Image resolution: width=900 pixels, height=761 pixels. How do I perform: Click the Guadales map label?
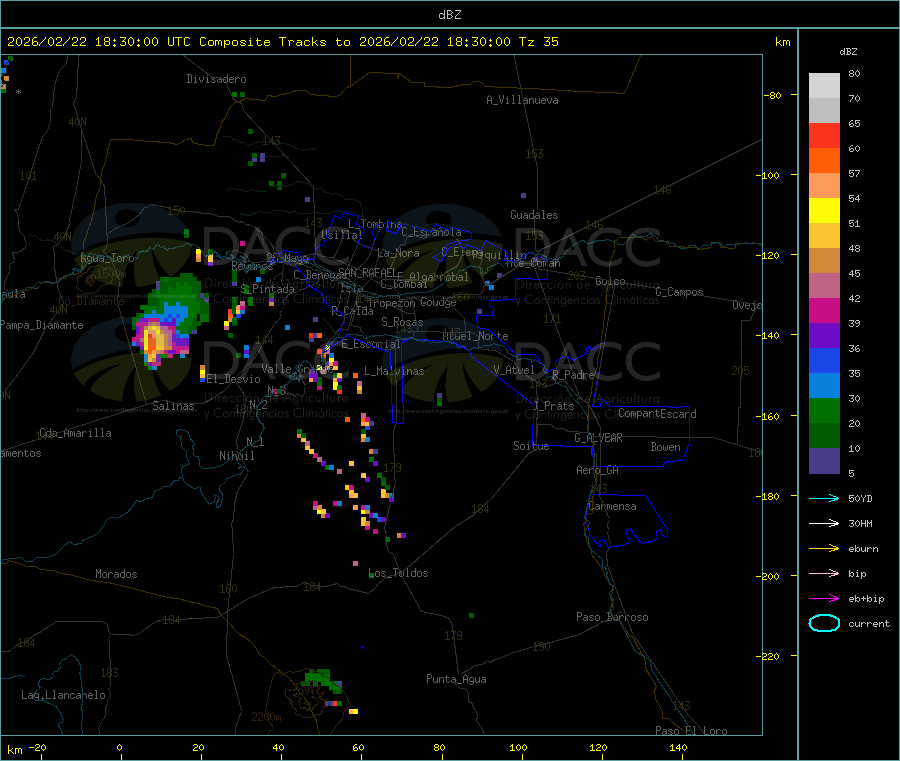pos(534,215)
